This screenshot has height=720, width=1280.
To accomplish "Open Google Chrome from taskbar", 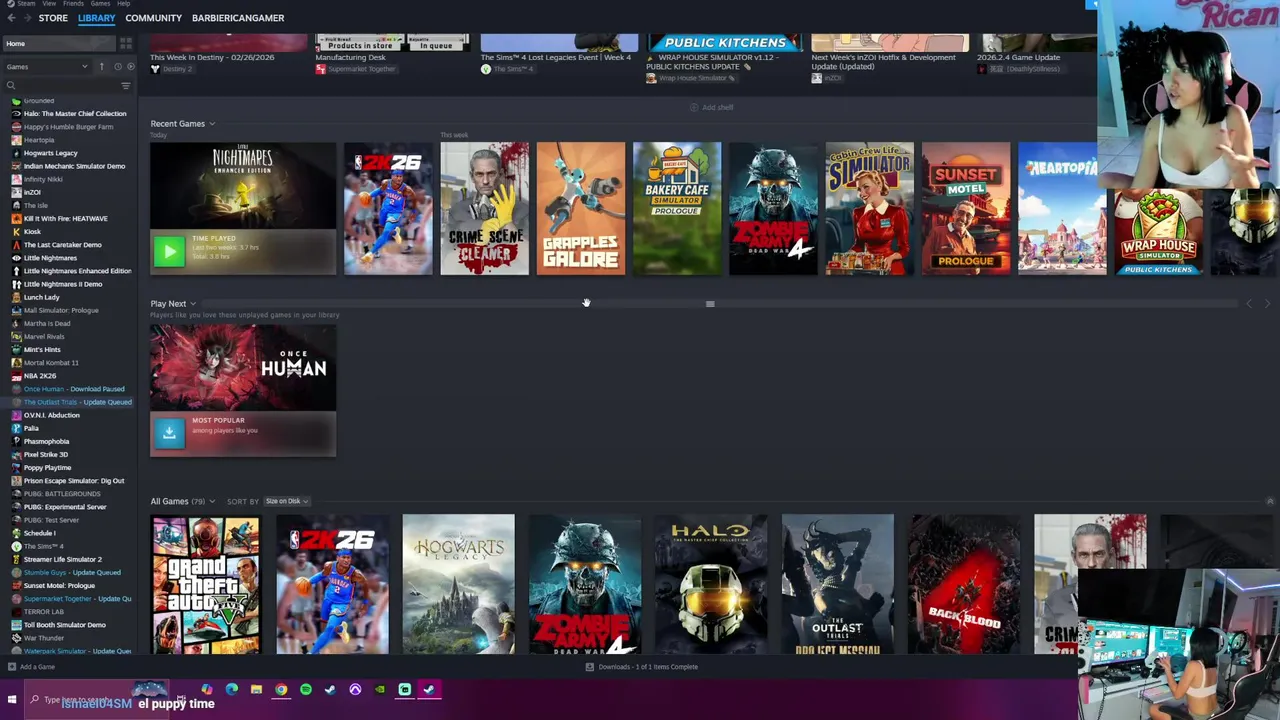I will point(281,689).
